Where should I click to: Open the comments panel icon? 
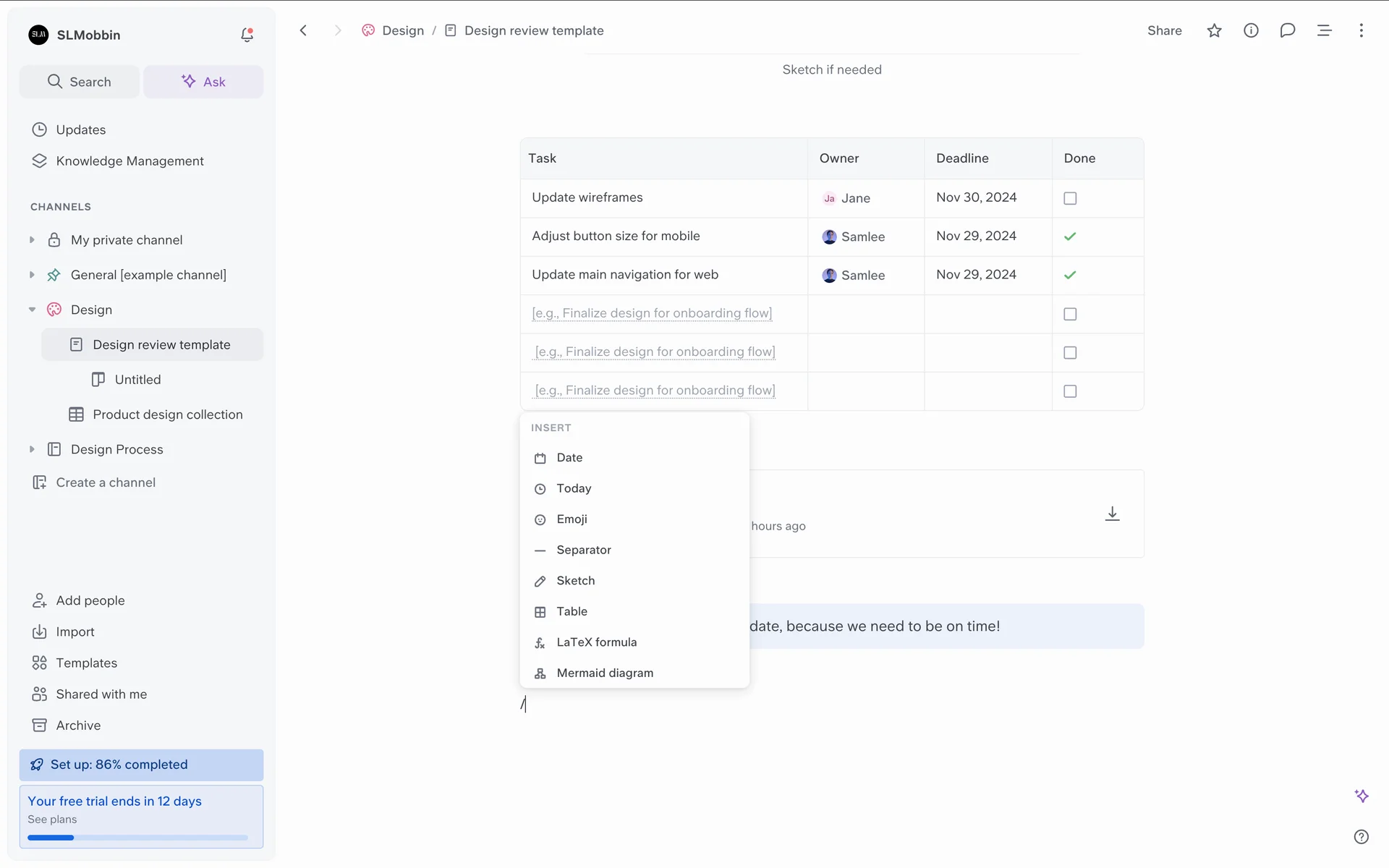coord(1287,30)
